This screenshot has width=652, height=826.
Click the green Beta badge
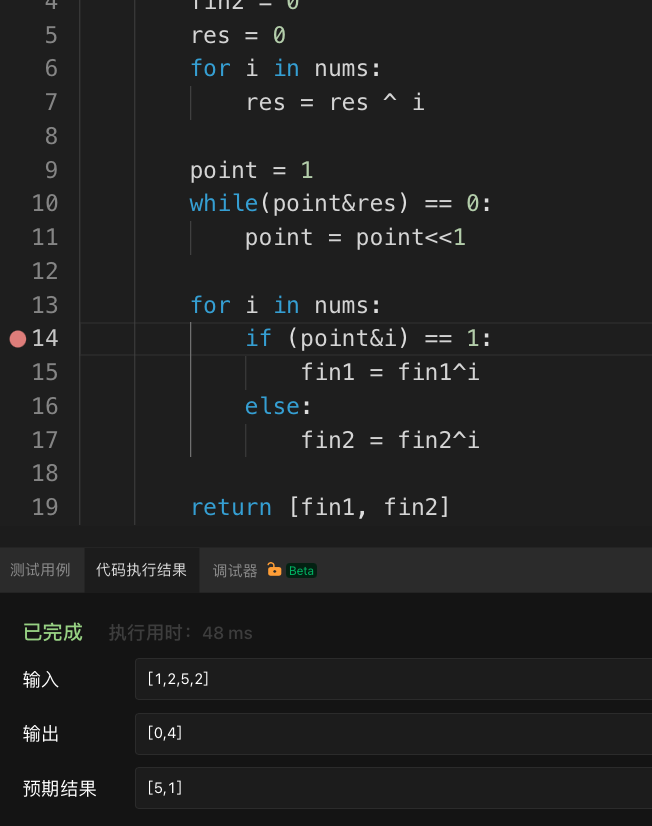[x=301, y=571]
